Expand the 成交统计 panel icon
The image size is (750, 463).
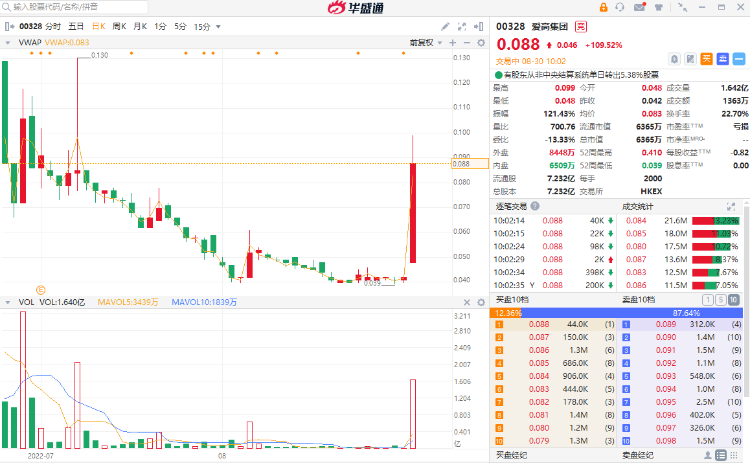click(731, 207)
